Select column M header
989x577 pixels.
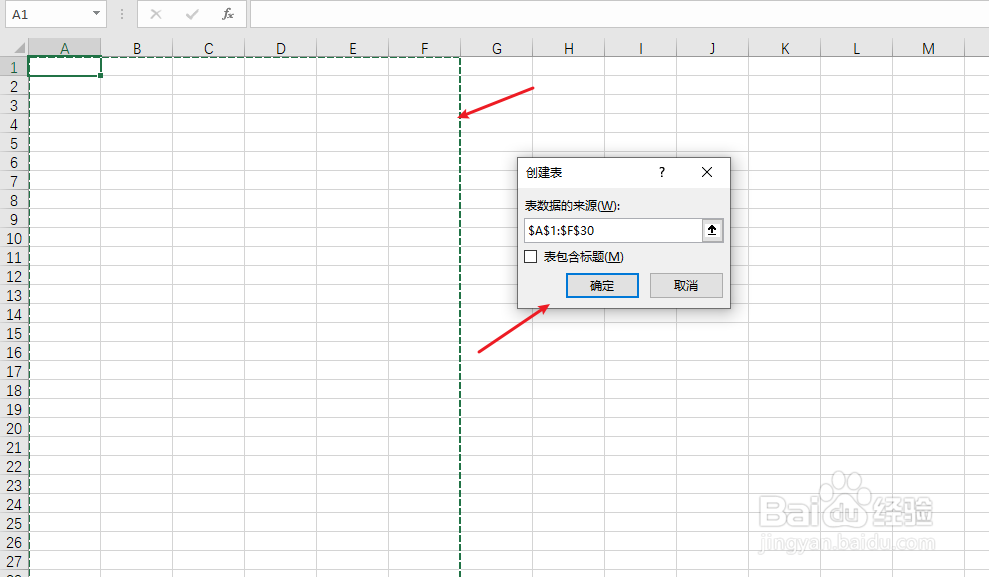(928, 48)
